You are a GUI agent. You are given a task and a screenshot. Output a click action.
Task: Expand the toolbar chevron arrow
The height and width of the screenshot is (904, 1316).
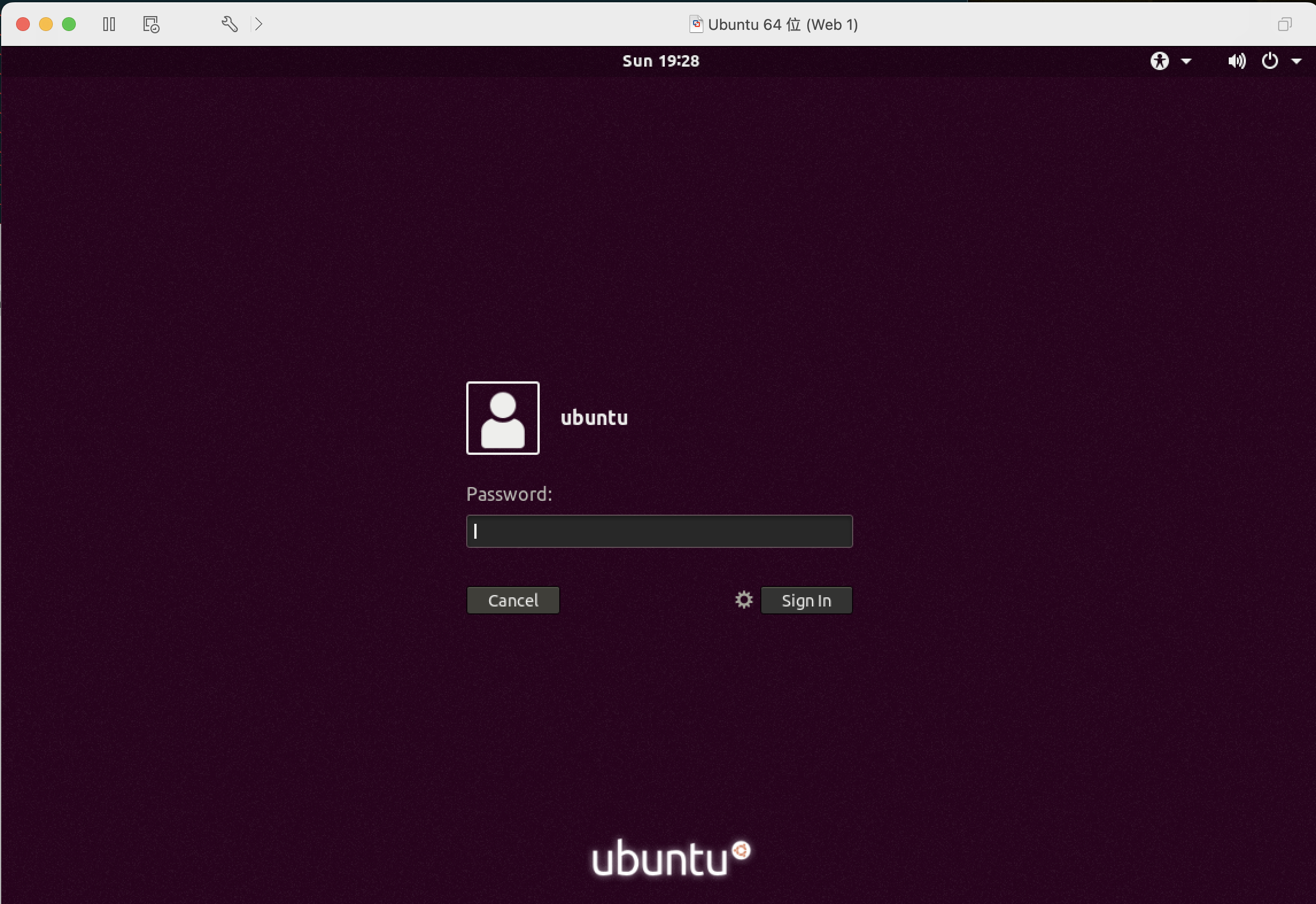pos(259,24)
